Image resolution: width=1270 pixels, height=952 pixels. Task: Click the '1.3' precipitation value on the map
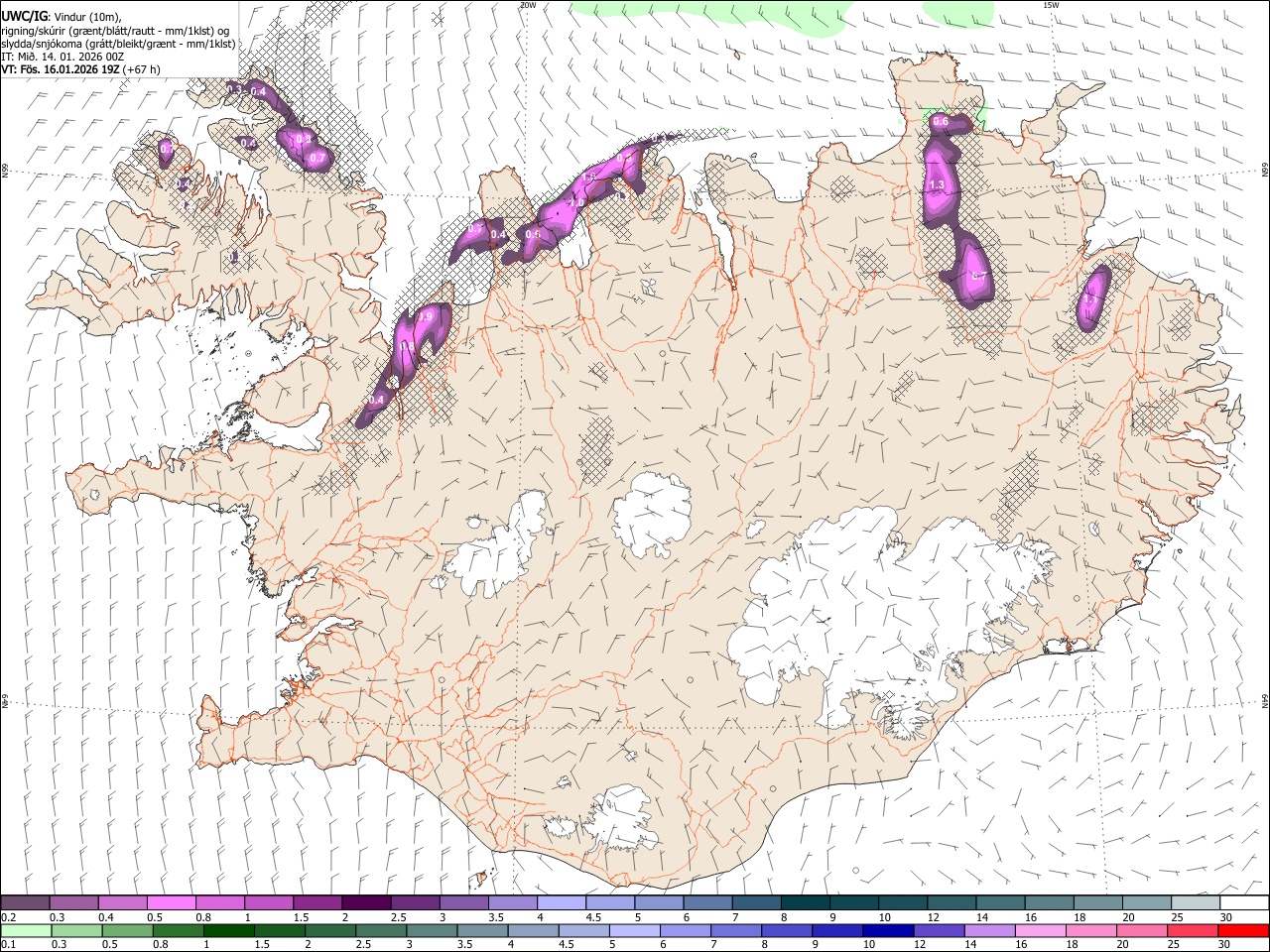(x=936, y=185)
